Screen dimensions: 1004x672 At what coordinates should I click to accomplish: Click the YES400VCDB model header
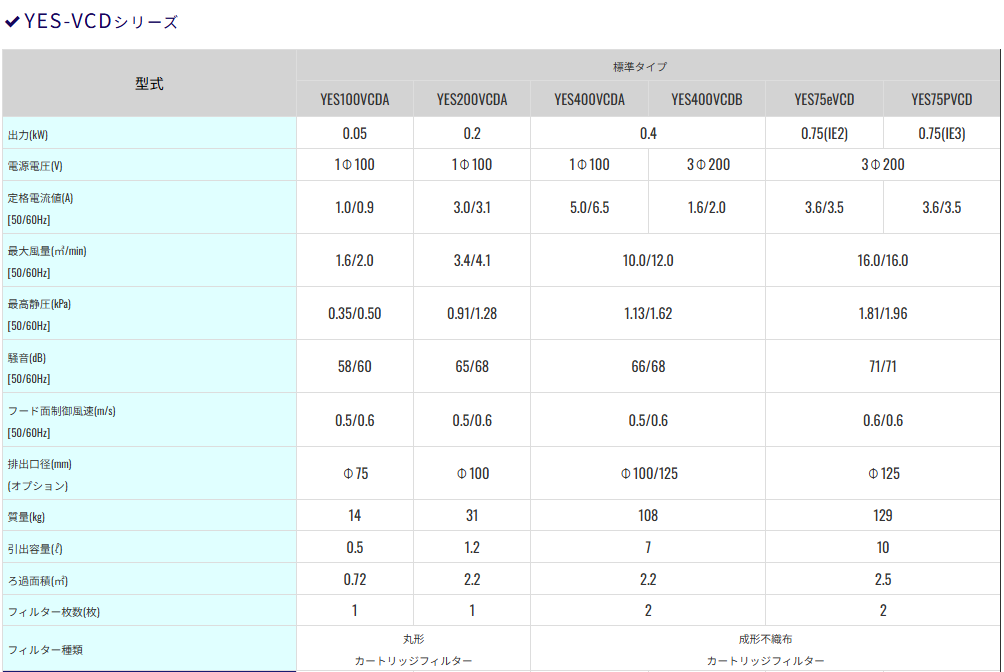tap(706, 100)
